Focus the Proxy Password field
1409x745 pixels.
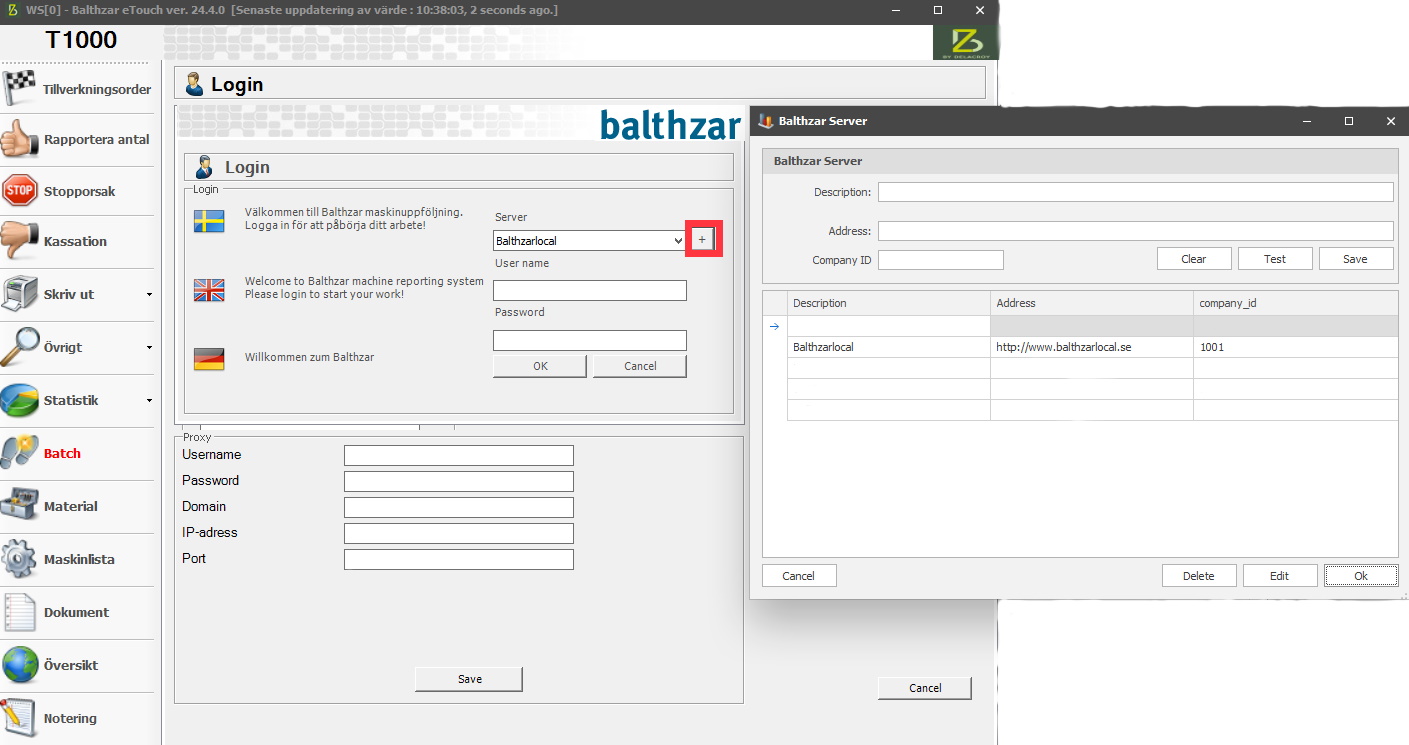459,481
